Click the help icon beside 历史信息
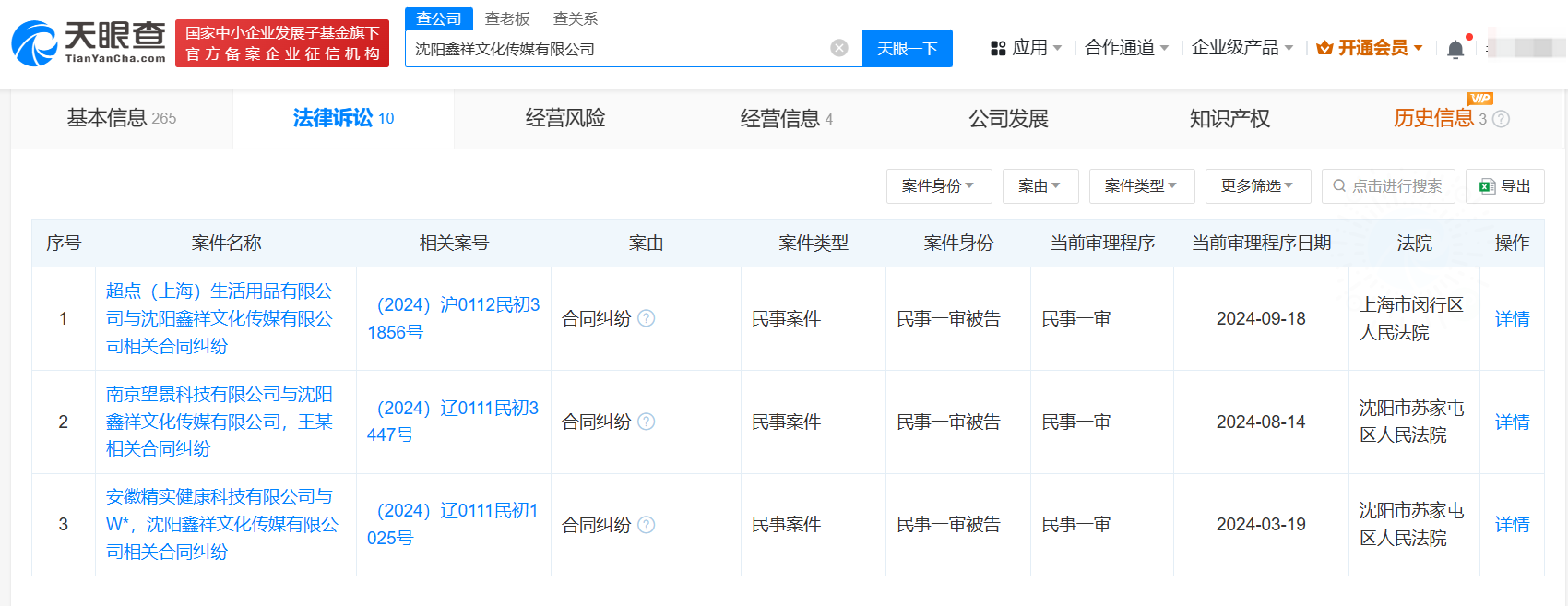This screenshot has height=606, width=1568. click(1501, 119)
